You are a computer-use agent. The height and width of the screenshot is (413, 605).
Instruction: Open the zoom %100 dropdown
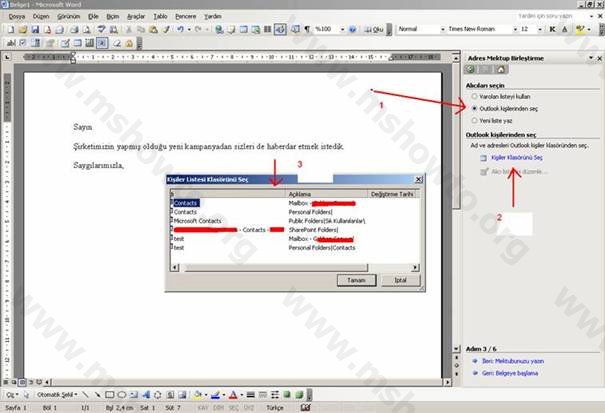click(x=342, y=29)
